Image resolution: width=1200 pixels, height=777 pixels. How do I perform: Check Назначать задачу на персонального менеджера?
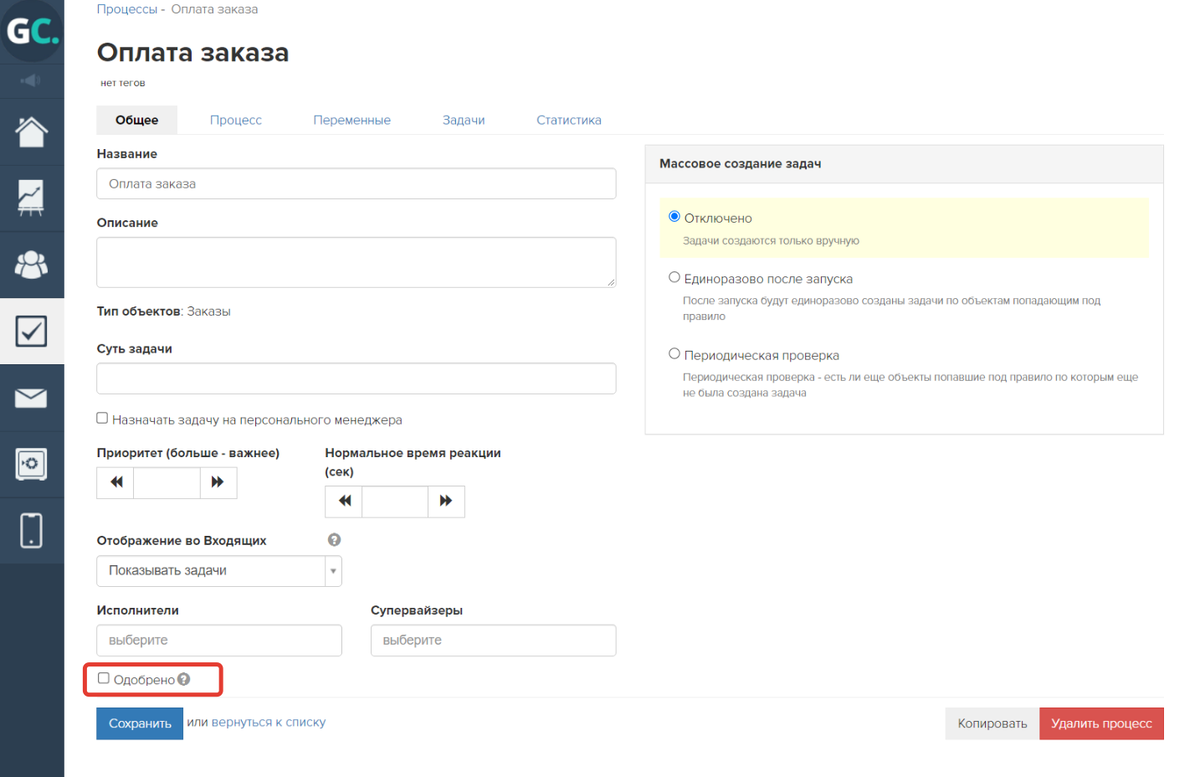coord(101,419)
